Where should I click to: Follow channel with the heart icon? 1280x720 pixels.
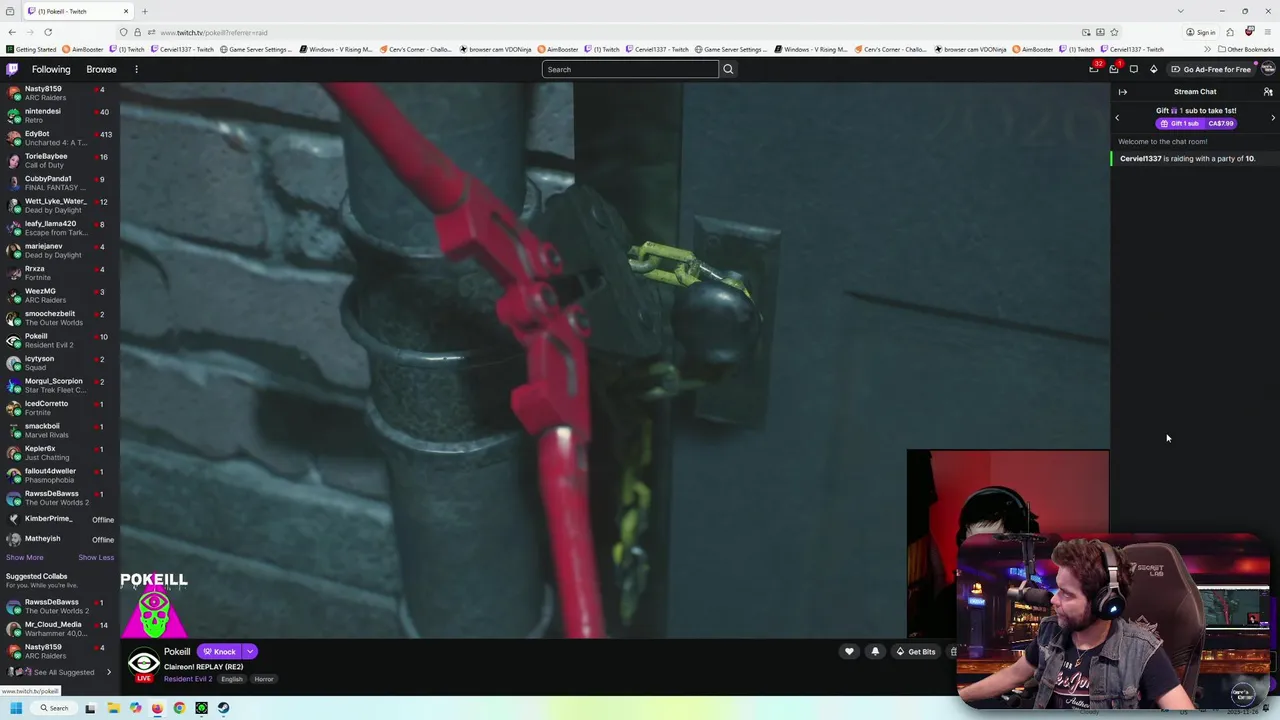(x=849, y=652)
